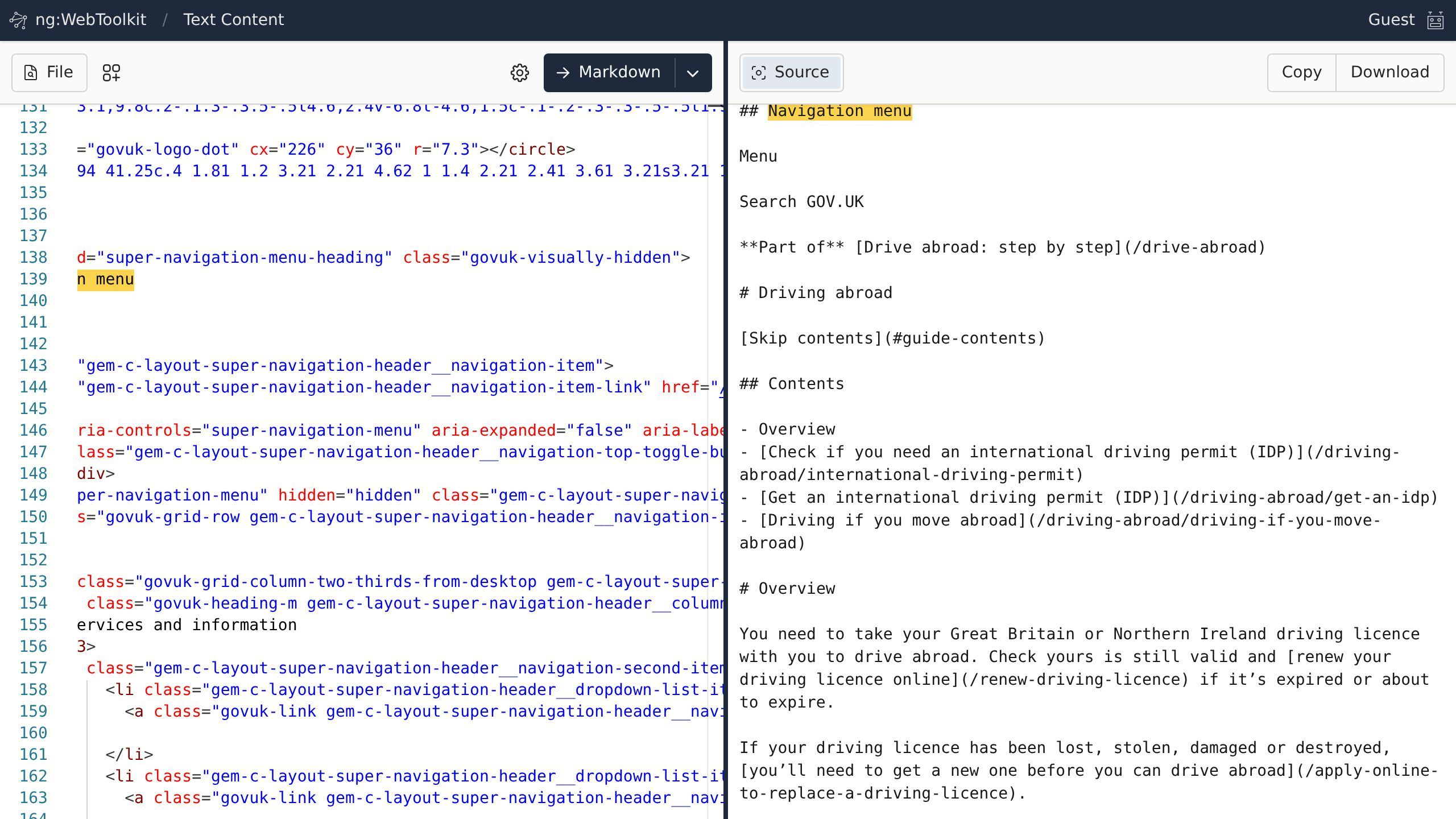Go to the Text Content breadcrumb
The image size is (1456, 819).
(233, 20)
